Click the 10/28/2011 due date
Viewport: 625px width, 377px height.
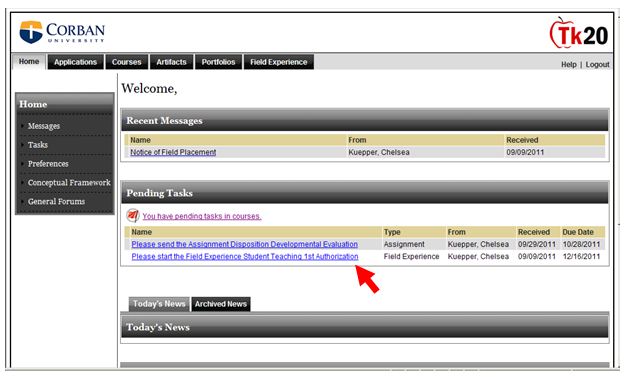pyautogui.click(x=581, y=244)
